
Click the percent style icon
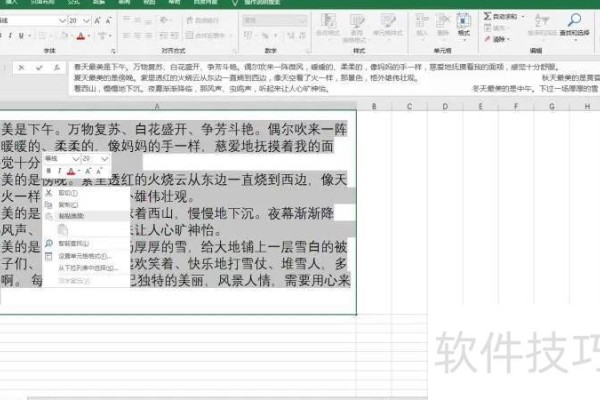coord(265,36)
